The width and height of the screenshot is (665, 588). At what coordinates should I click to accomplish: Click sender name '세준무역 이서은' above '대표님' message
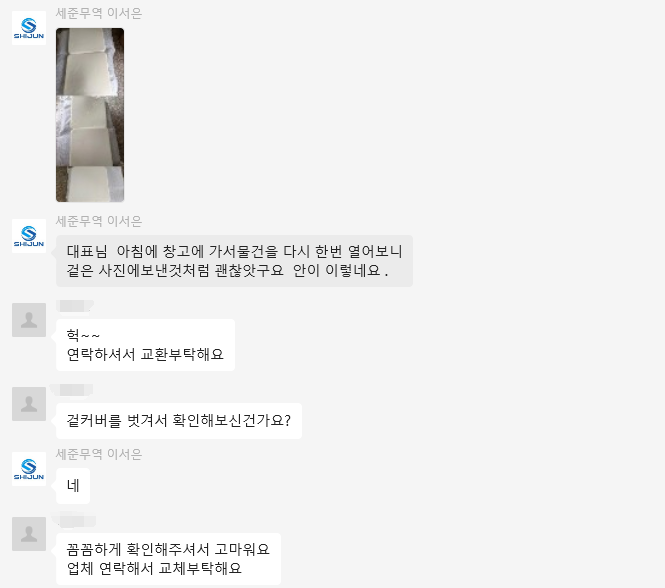pos(99,221)
